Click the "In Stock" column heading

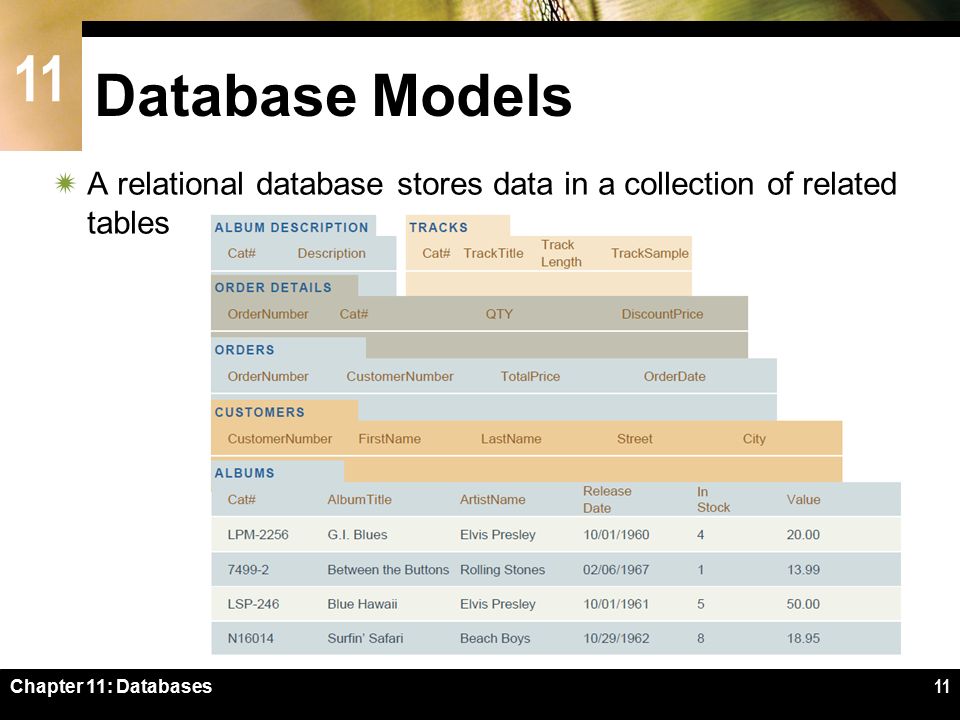(713, 500)
